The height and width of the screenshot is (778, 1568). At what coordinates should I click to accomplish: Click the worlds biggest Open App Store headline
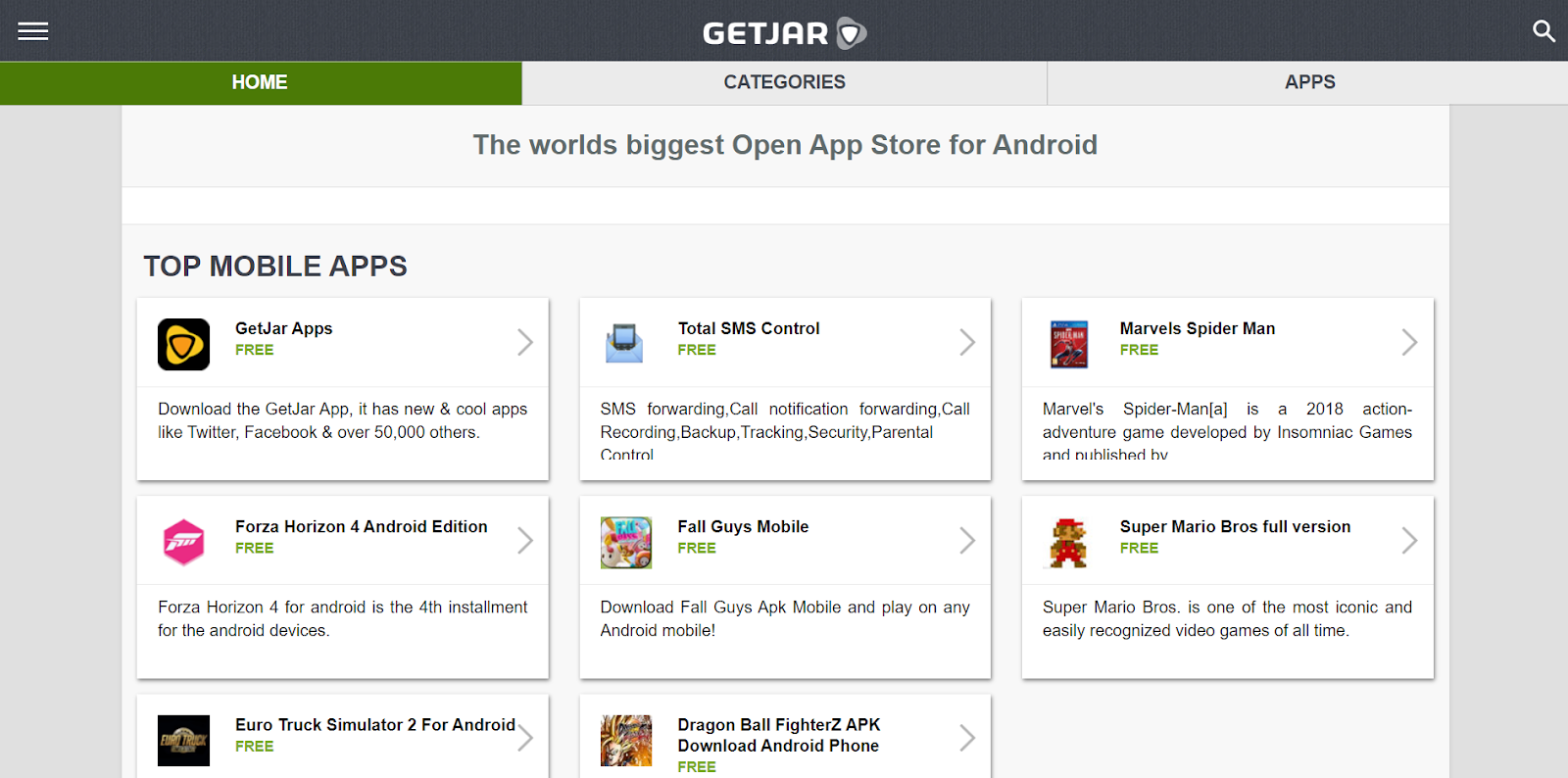[785, 145]
